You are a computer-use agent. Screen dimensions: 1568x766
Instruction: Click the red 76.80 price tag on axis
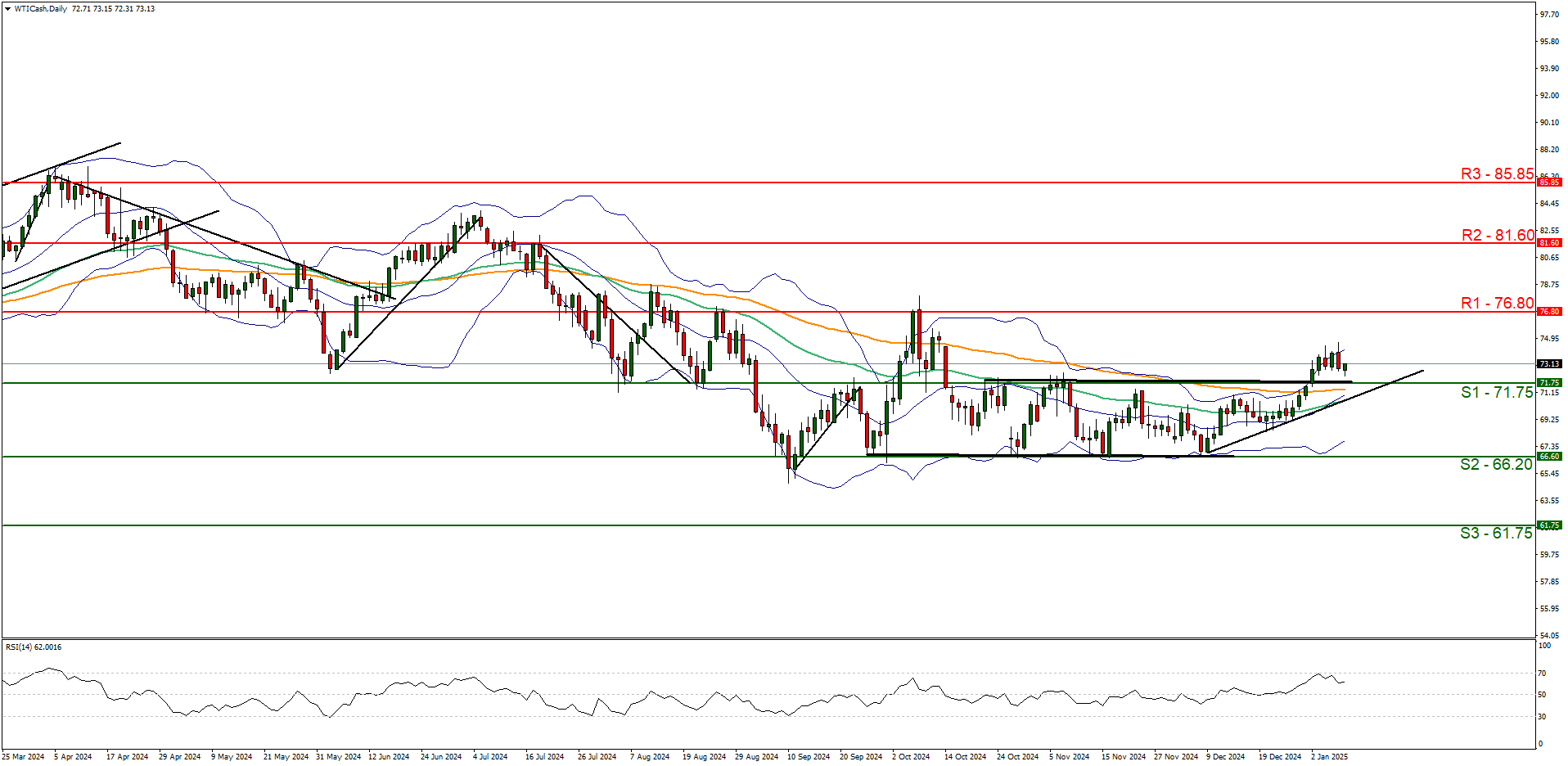point(1549,312)
